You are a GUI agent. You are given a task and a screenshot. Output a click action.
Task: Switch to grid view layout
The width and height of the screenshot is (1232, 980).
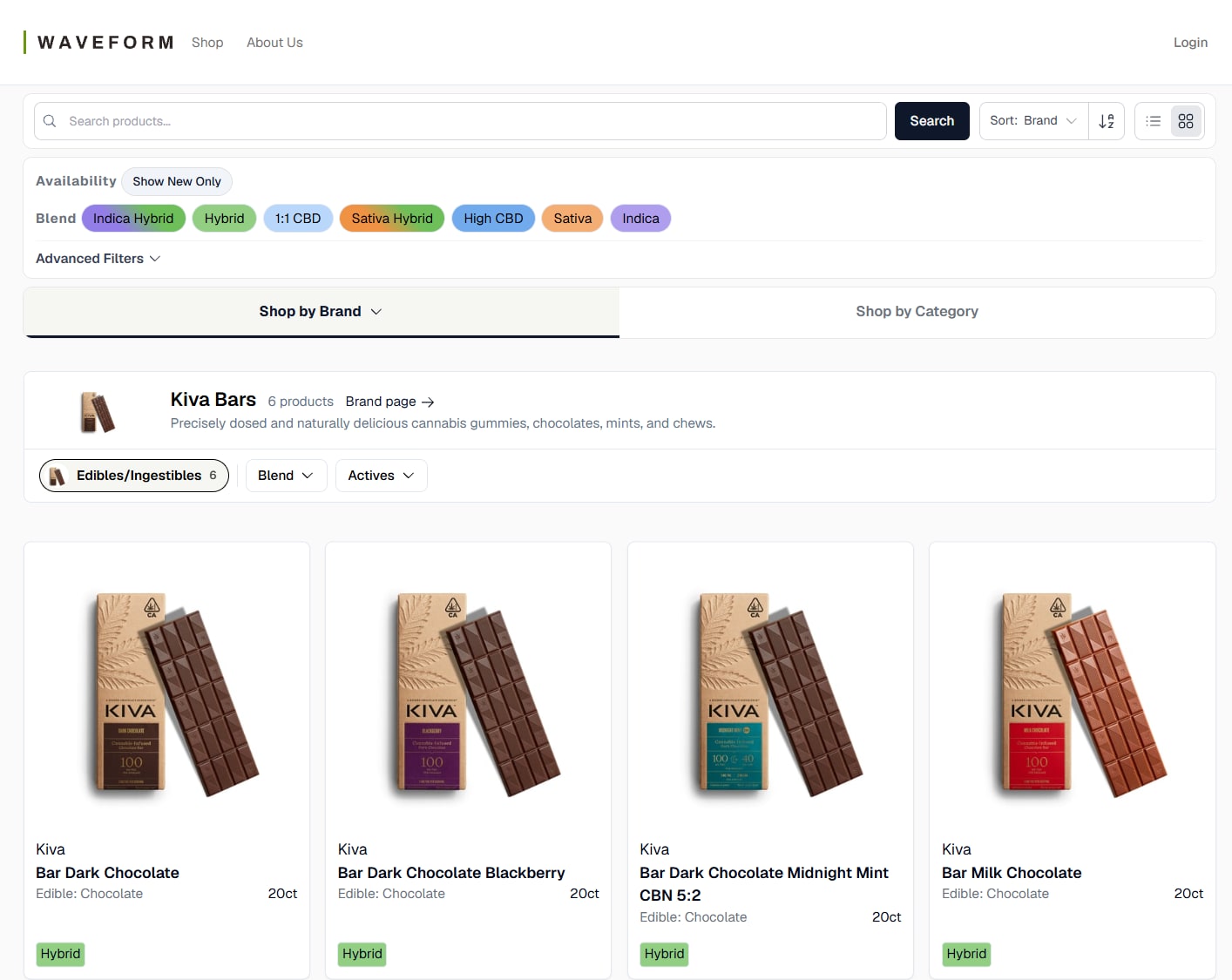tap(1186, 121)
